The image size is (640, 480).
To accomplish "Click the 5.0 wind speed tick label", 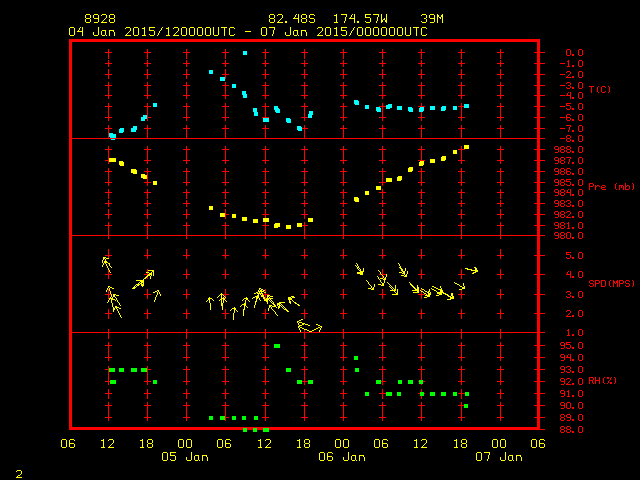I will [574, 256].
